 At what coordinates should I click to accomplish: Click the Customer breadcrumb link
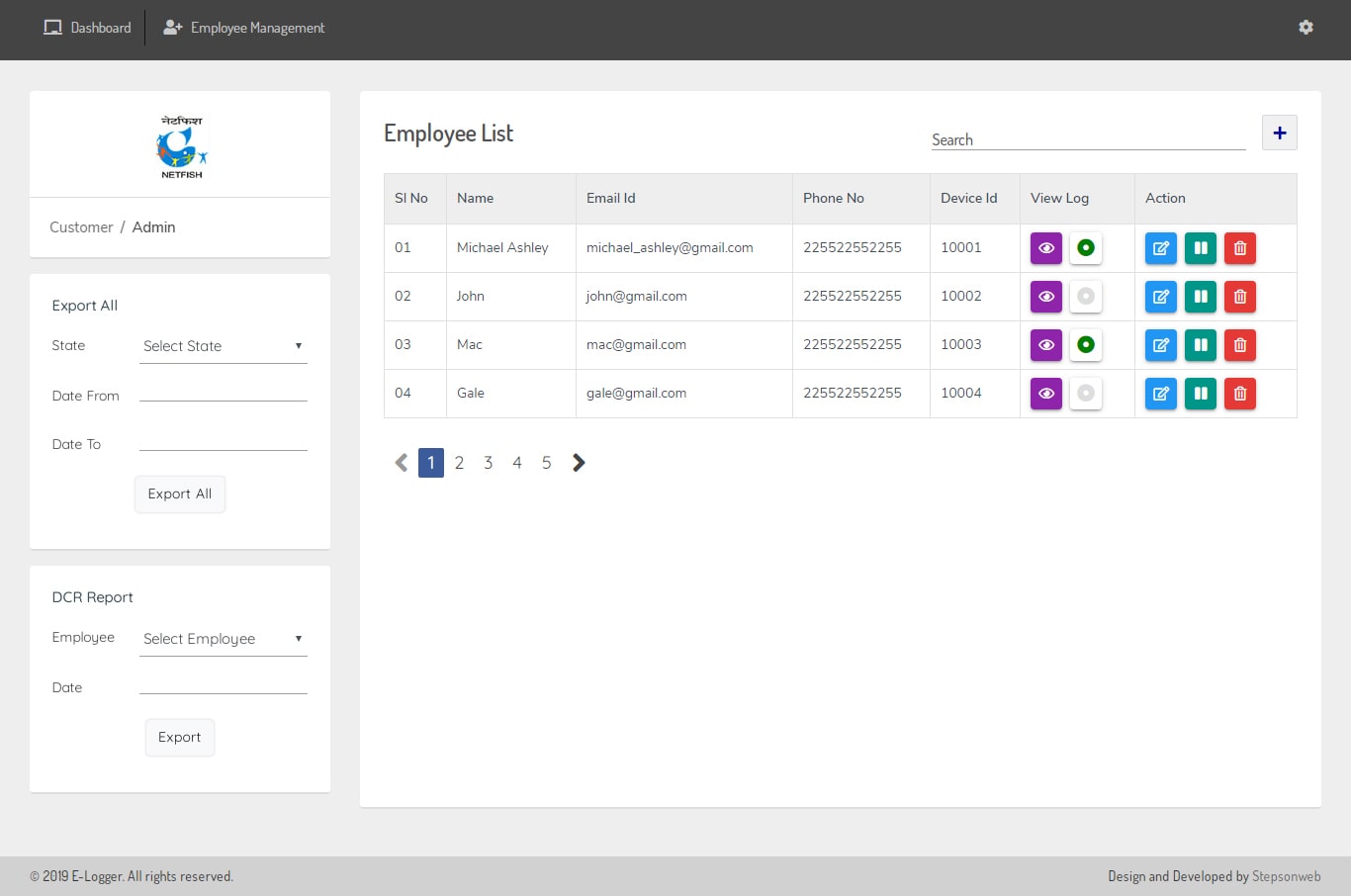(81, 227)
